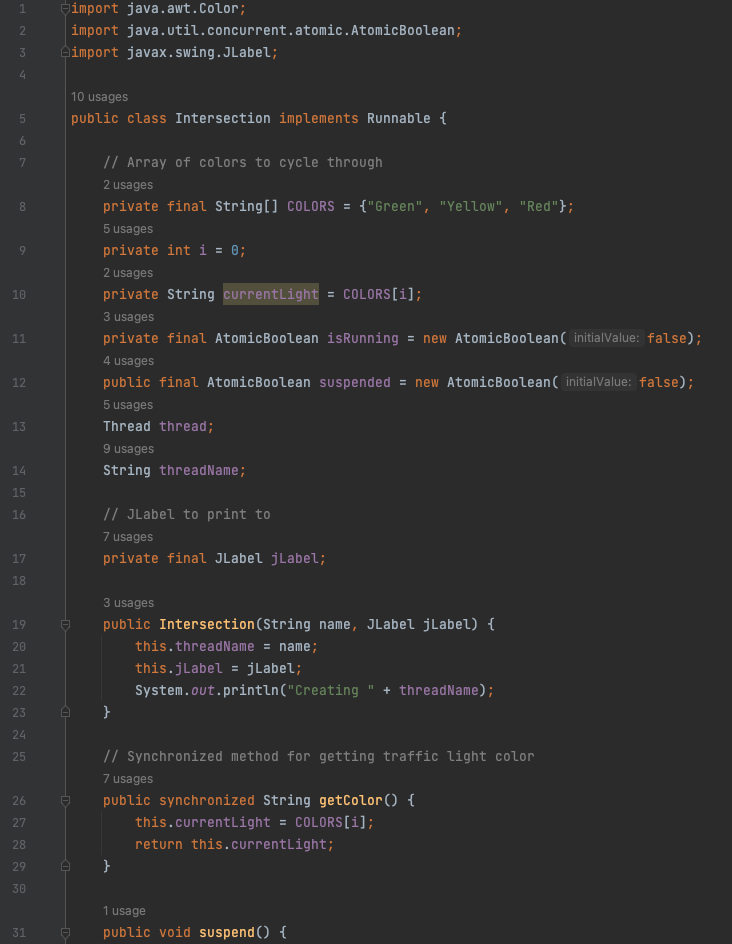732x944 pixels.
Task: Click the 4 usages hint above suspended
Action: [x=128, y=361]
